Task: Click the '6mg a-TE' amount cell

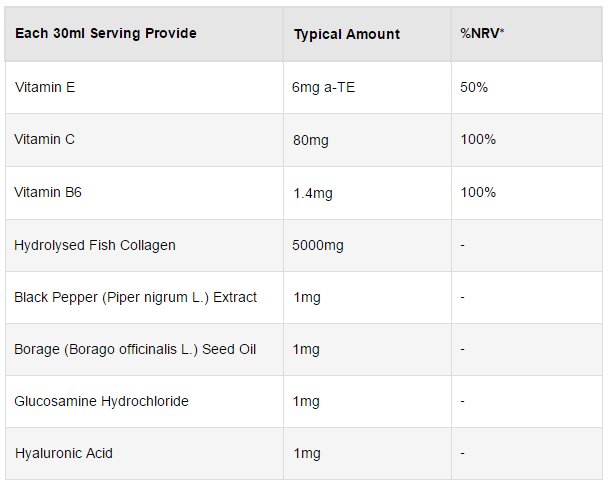Action: pyautogui.click(x=323, y=88)
